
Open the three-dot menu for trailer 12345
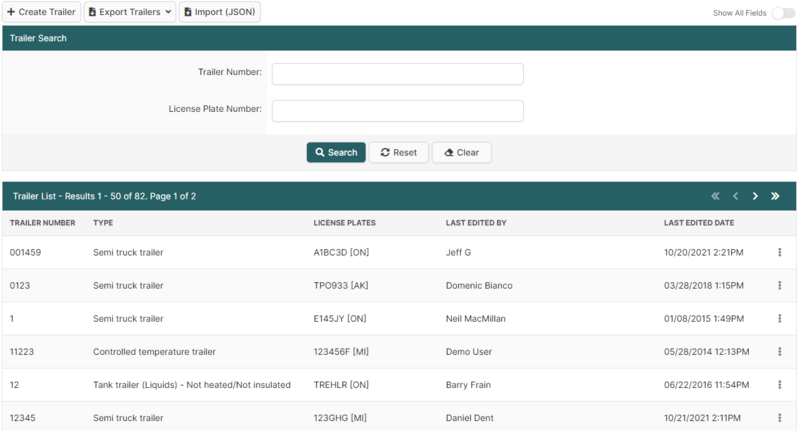779,418
